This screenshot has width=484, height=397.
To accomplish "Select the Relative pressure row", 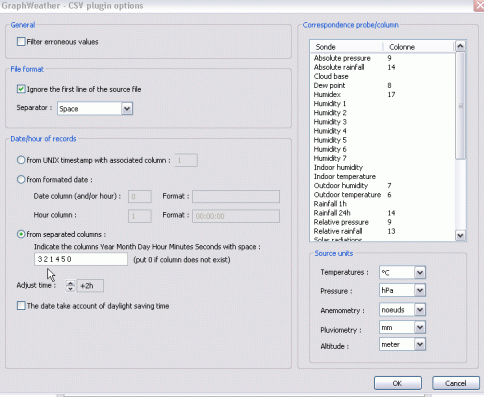I will tap(382, 222).
